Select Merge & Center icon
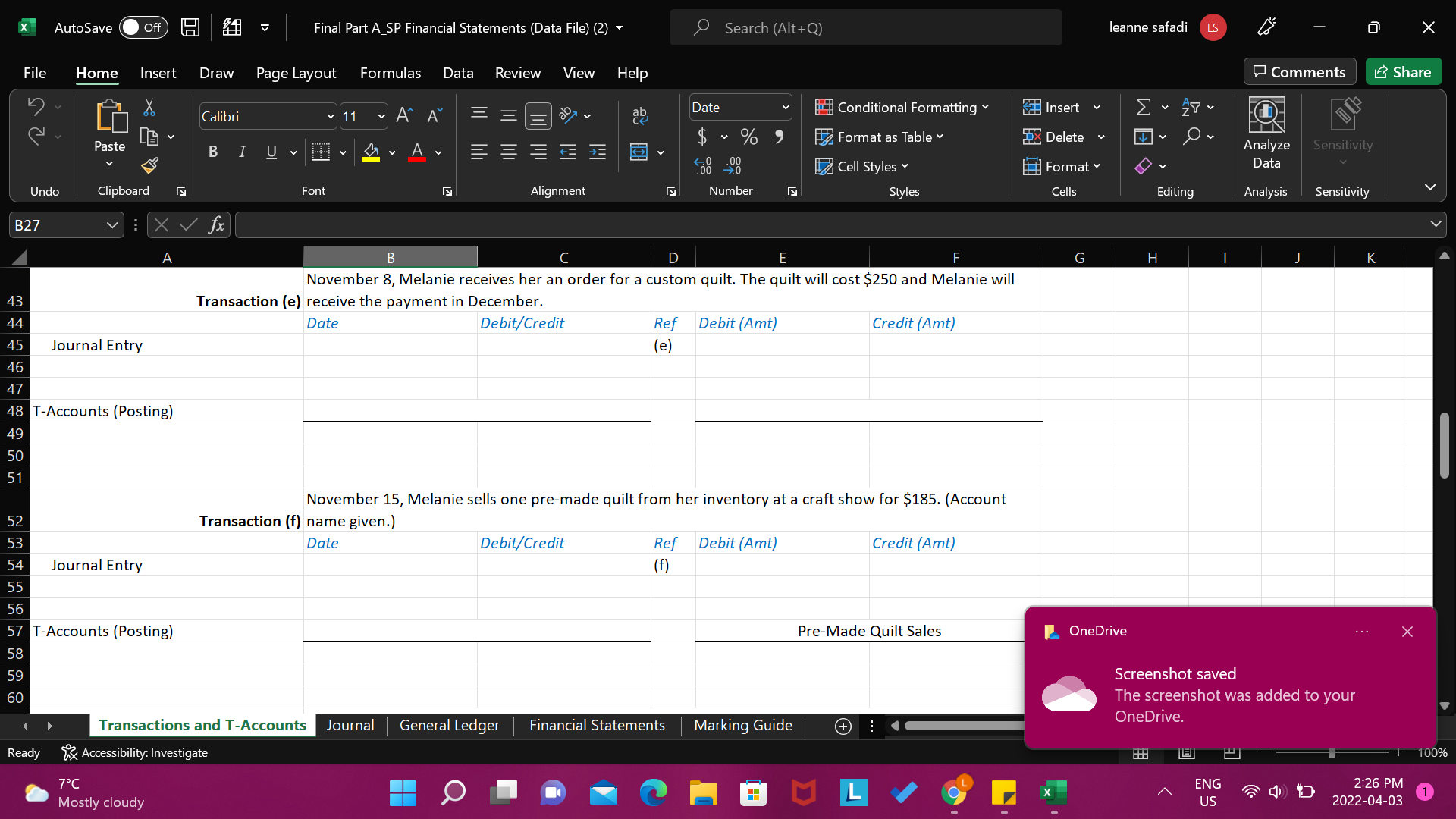Image resolution: width=1456 pixels, height=819 pixels. [639, 152]
